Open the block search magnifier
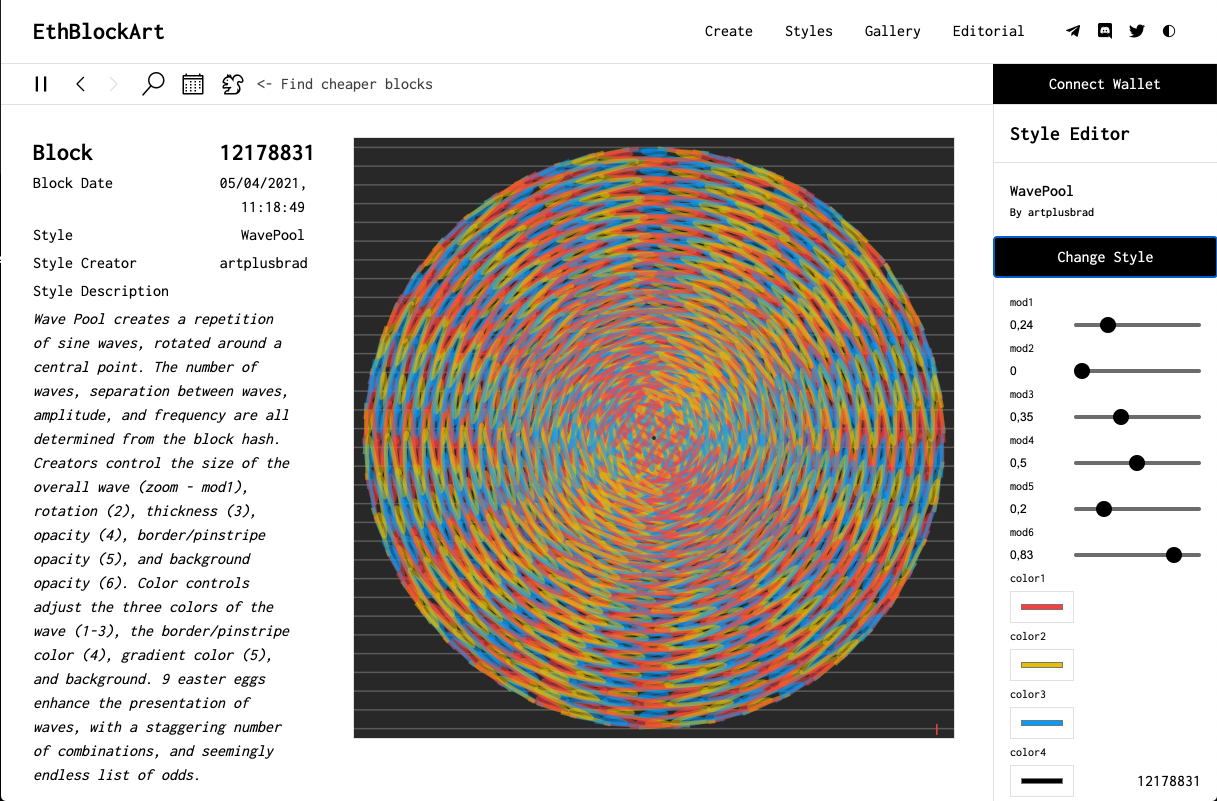Image resolution: width=1217 pixels, height=801 pixels. [153, 84]
